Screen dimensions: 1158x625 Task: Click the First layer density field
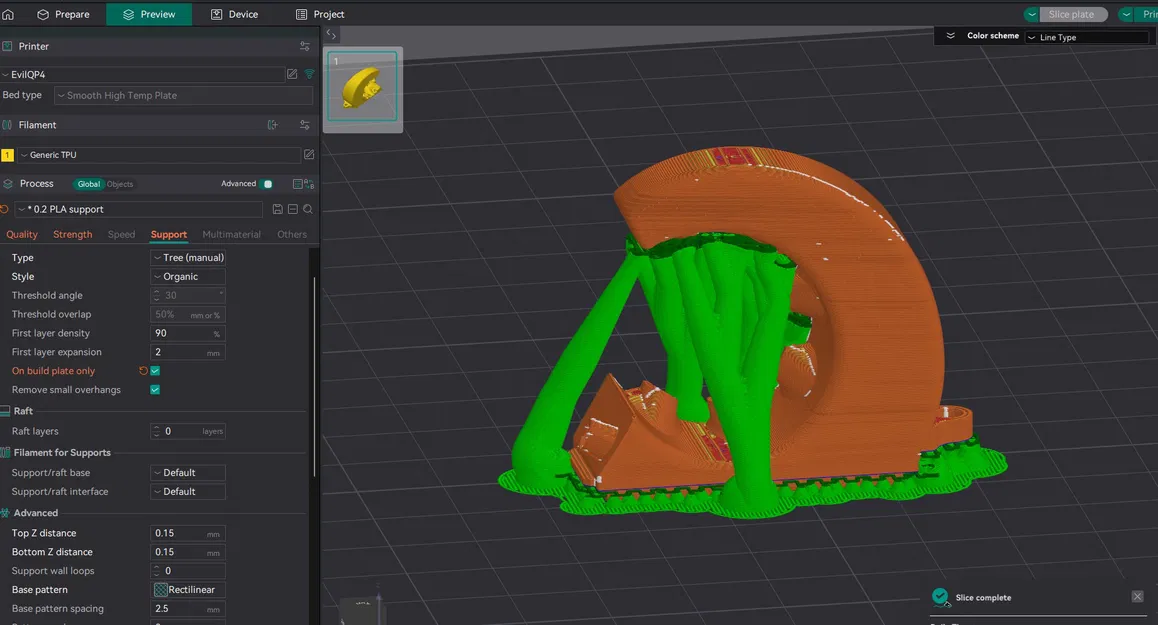point(188,333)
